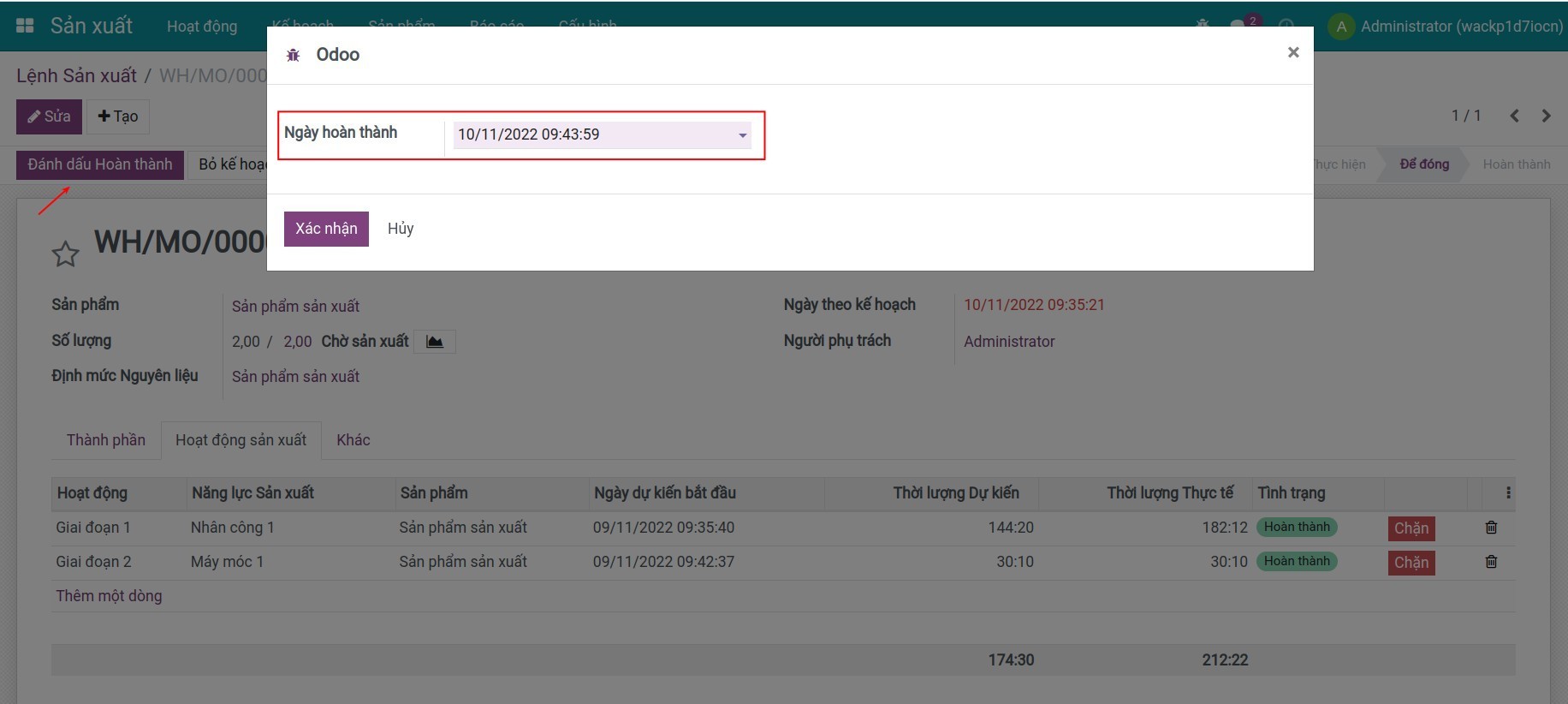
Task: Toggle the favorite star for this order
Action: click(65, 254)
